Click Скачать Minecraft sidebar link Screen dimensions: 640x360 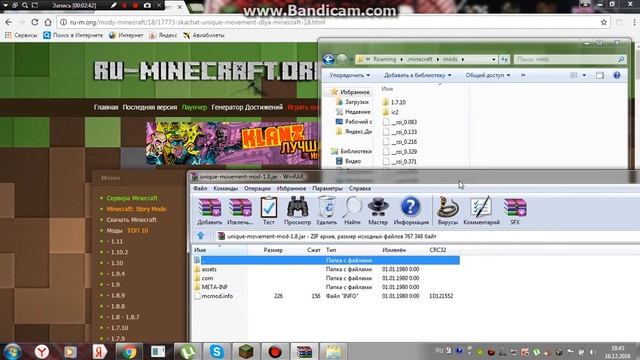pyautogui.click(x=131, y=220)
